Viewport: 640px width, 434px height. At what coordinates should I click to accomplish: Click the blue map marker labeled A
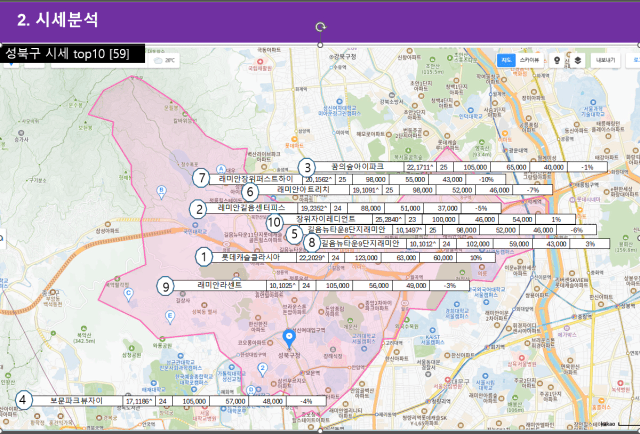tap(221, 170)
